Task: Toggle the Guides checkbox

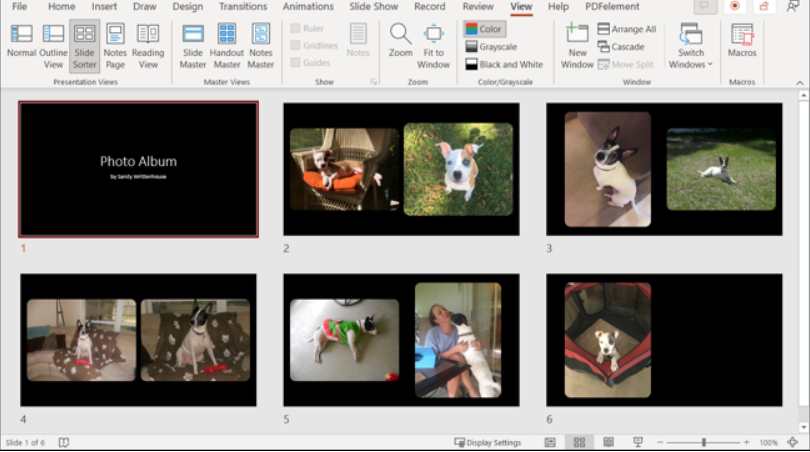Action: coord(296,62)
